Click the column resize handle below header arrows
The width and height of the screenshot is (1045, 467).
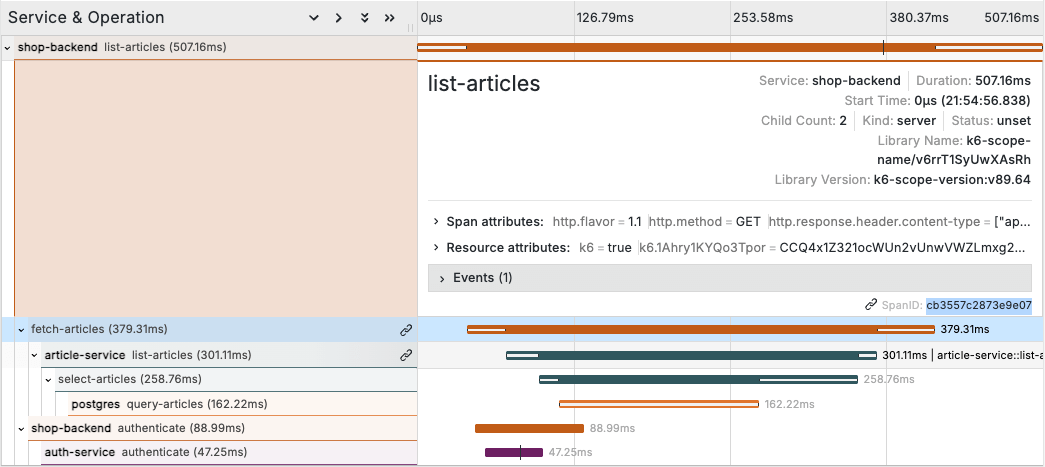click(410, 28)
